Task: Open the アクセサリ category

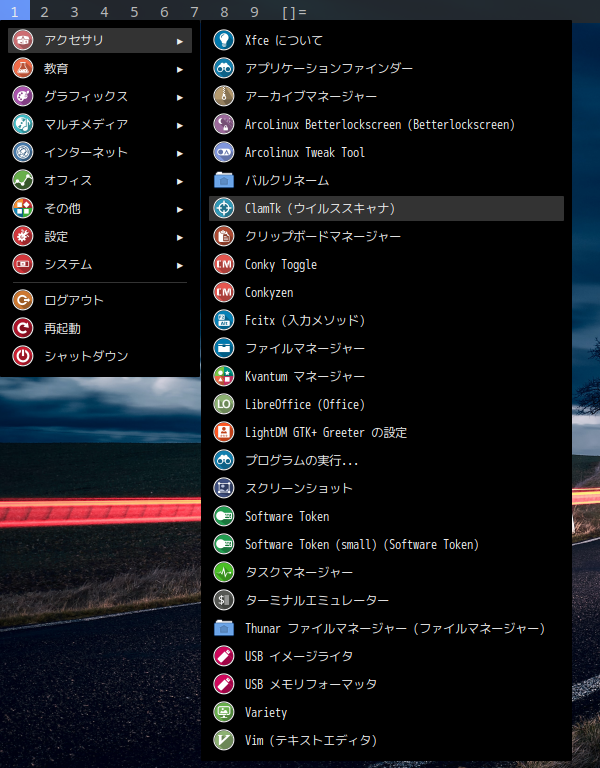Action: (100, 40)
